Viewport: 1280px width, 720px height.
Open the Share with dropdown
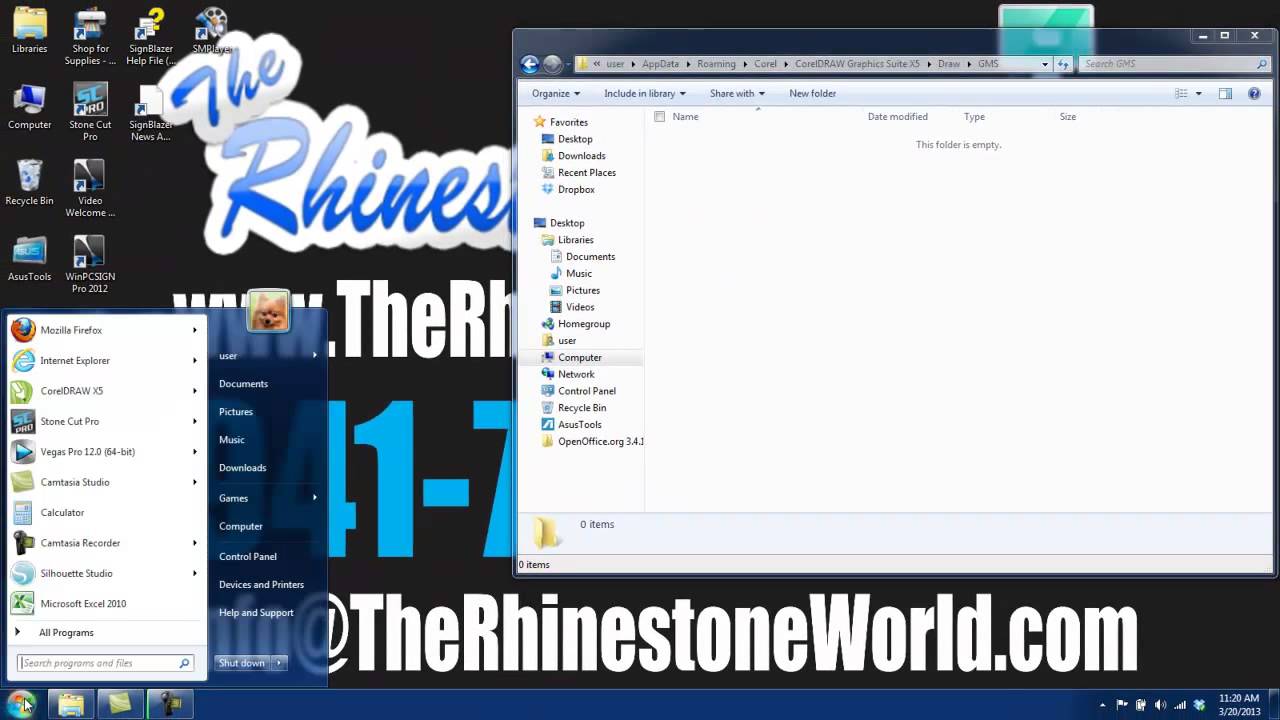click(x=737, y=93)
